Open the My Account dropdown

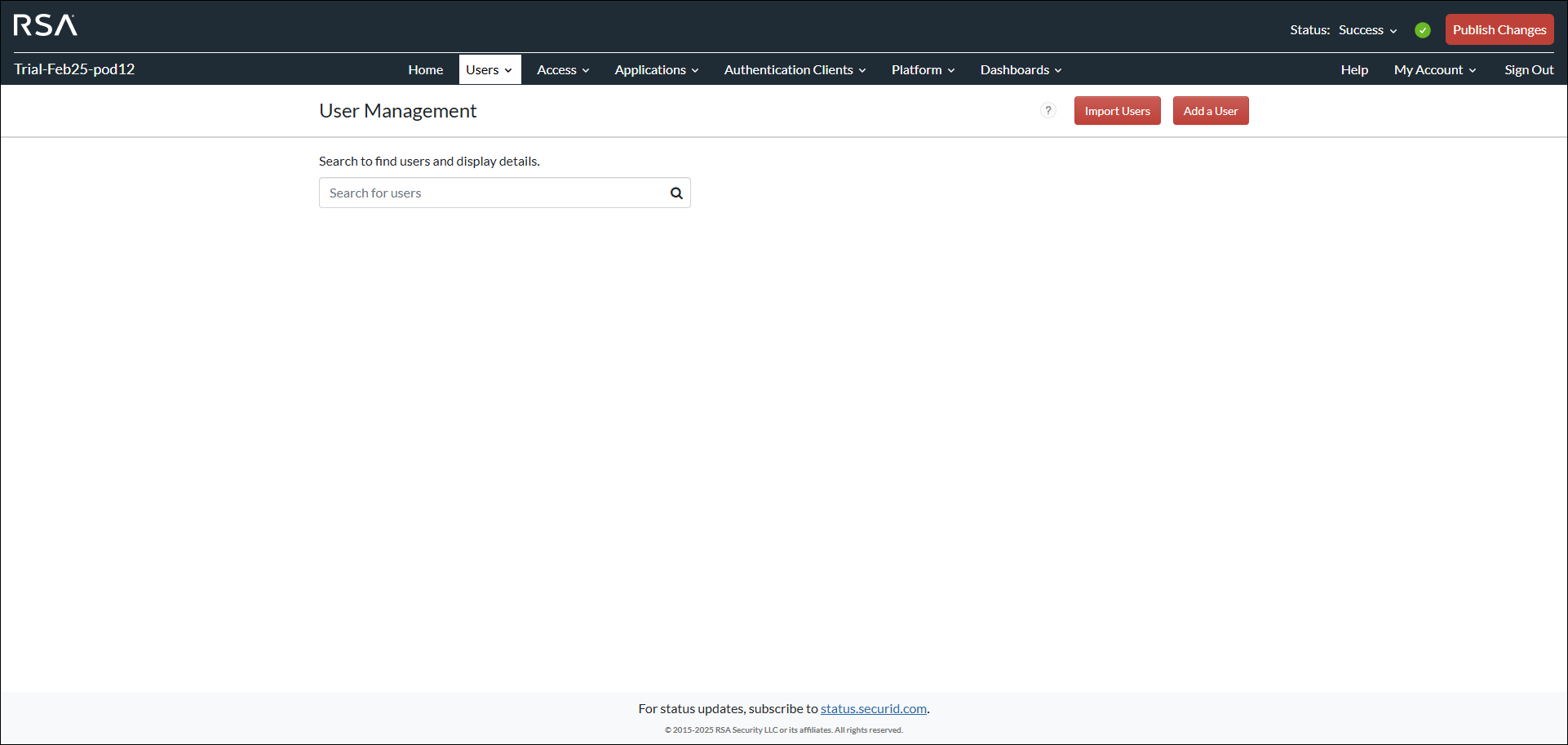coord(1435,70)
